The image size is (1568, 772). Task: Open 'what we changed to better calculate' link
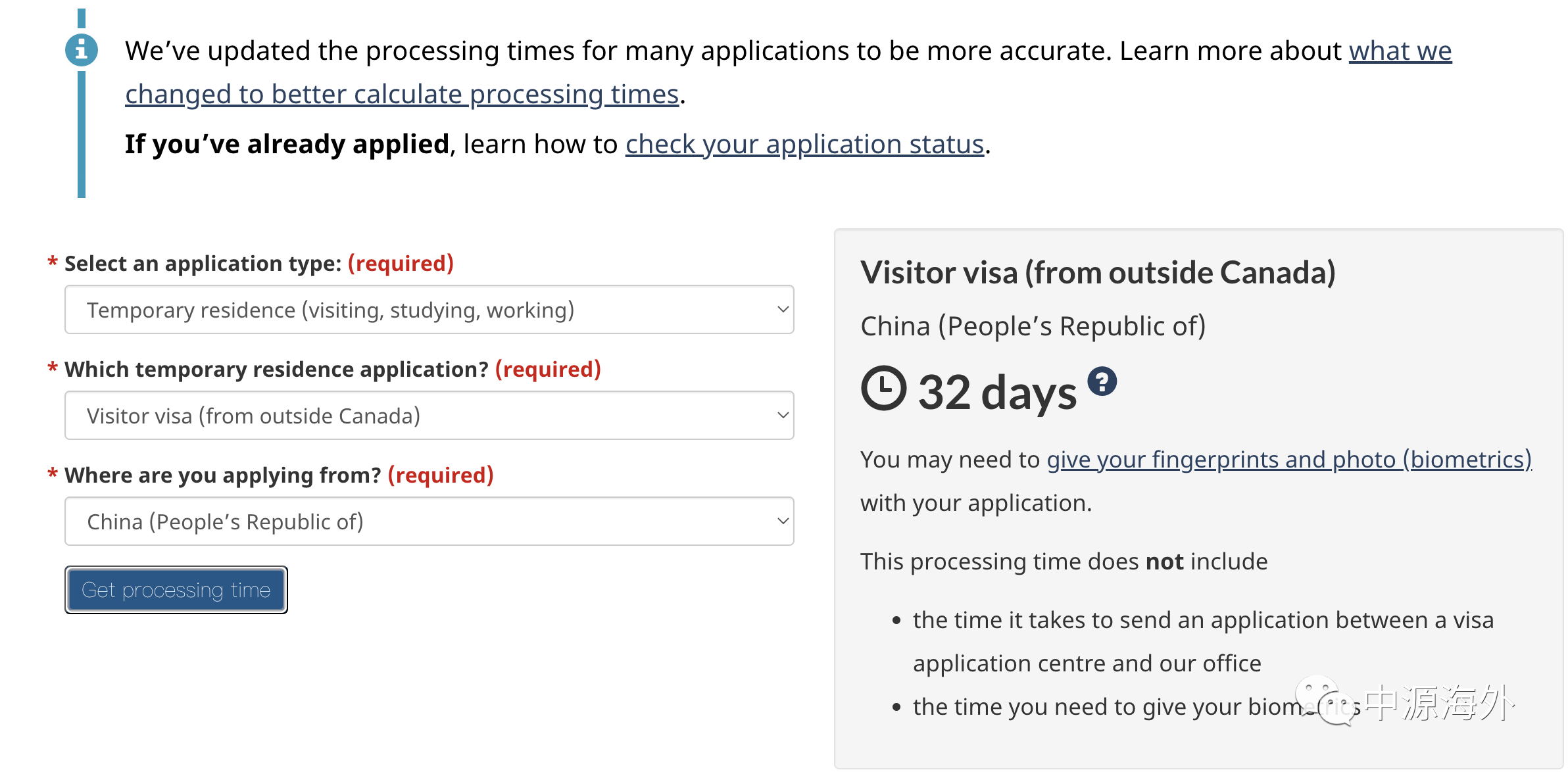click(x=402, y=94)
